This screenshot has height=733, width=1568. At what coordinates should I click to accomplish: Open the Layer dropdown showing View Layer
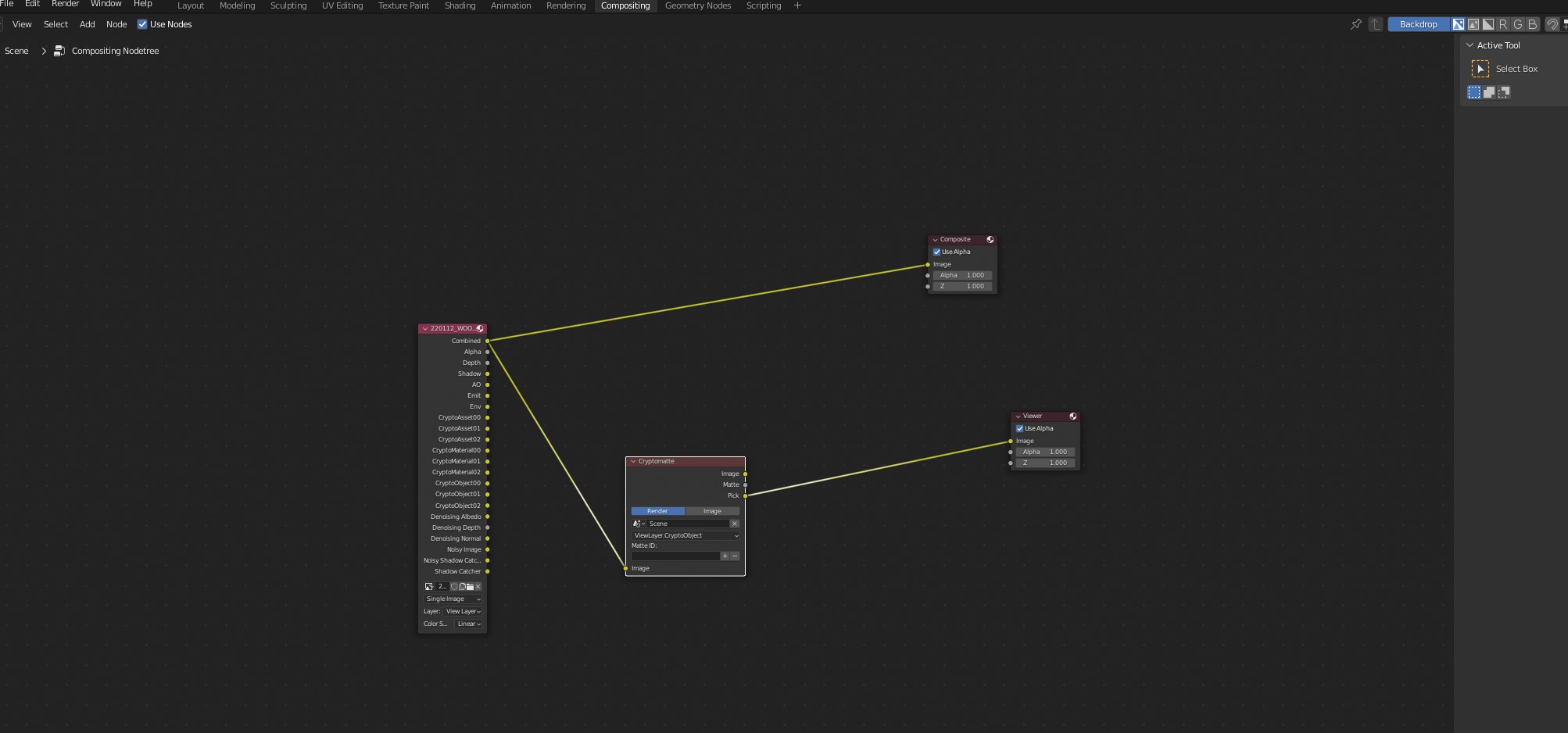pyautogui.click(x=464, y=611)
